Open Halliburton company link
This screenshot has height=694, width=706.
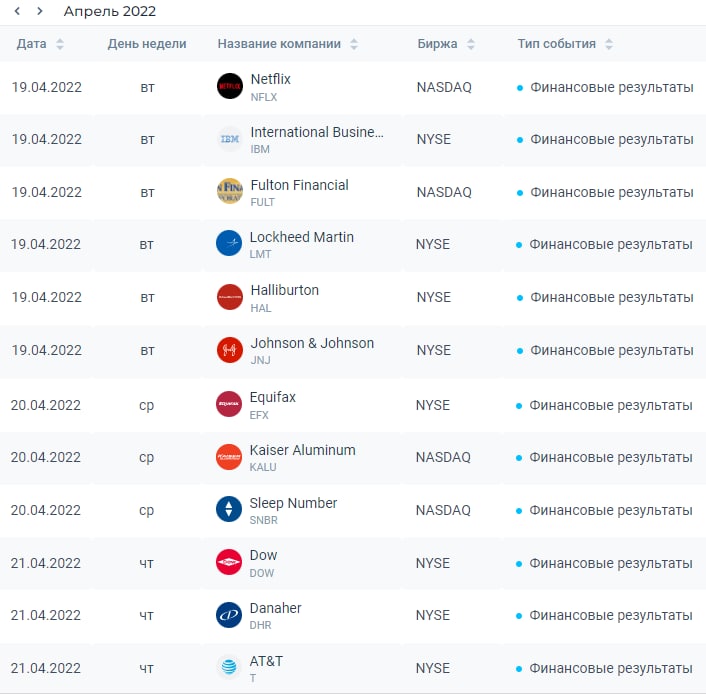point(285,290)
